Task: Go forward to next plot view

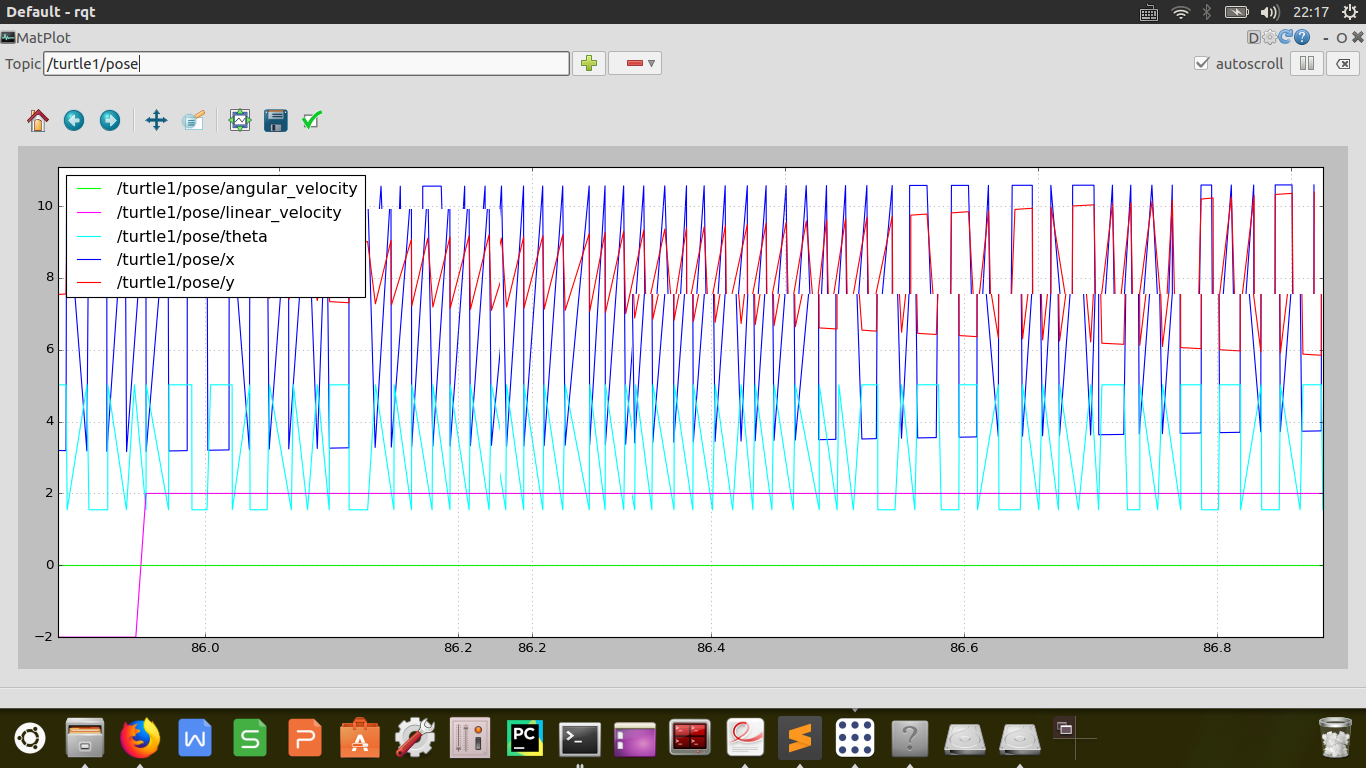Action: click(x=110, y=121)
